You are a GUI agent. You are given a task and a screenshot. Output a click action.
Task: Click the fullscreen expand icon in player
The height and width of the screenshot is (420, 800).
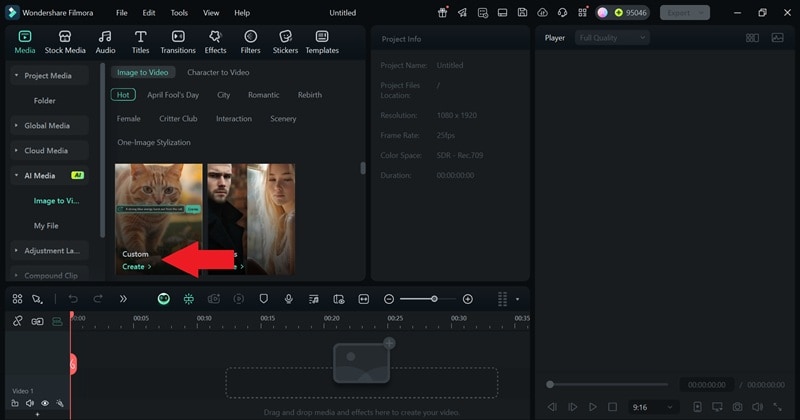[778, 407]
